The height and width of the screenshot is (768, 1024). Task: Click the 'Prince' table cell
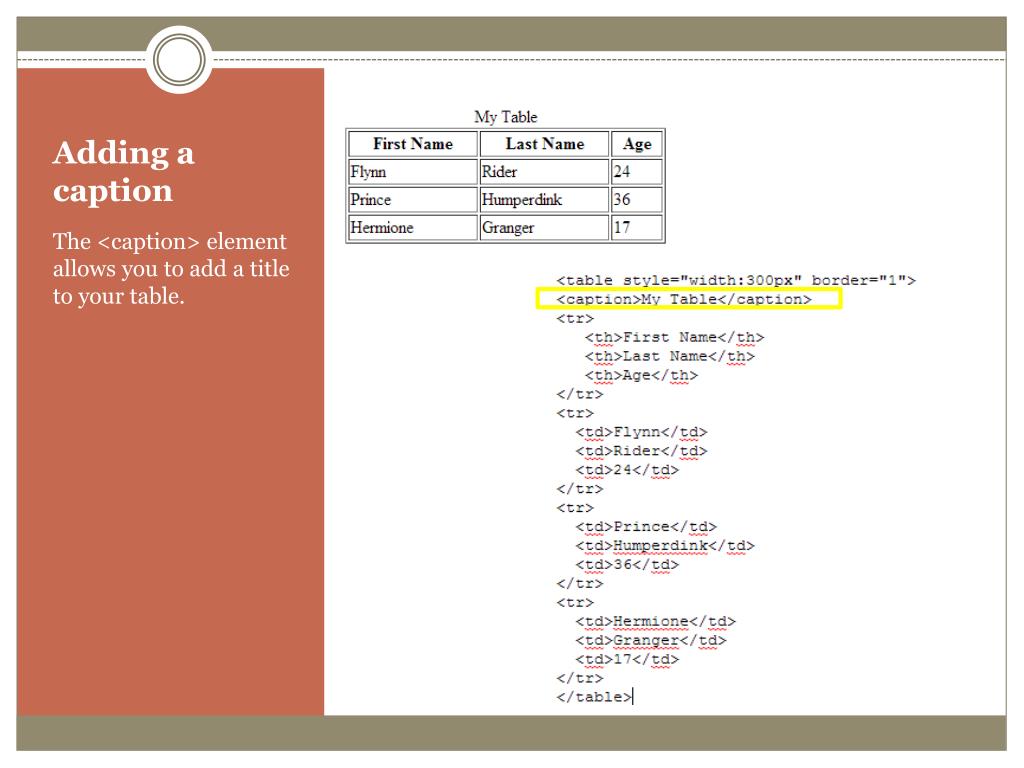pos(413,200)
